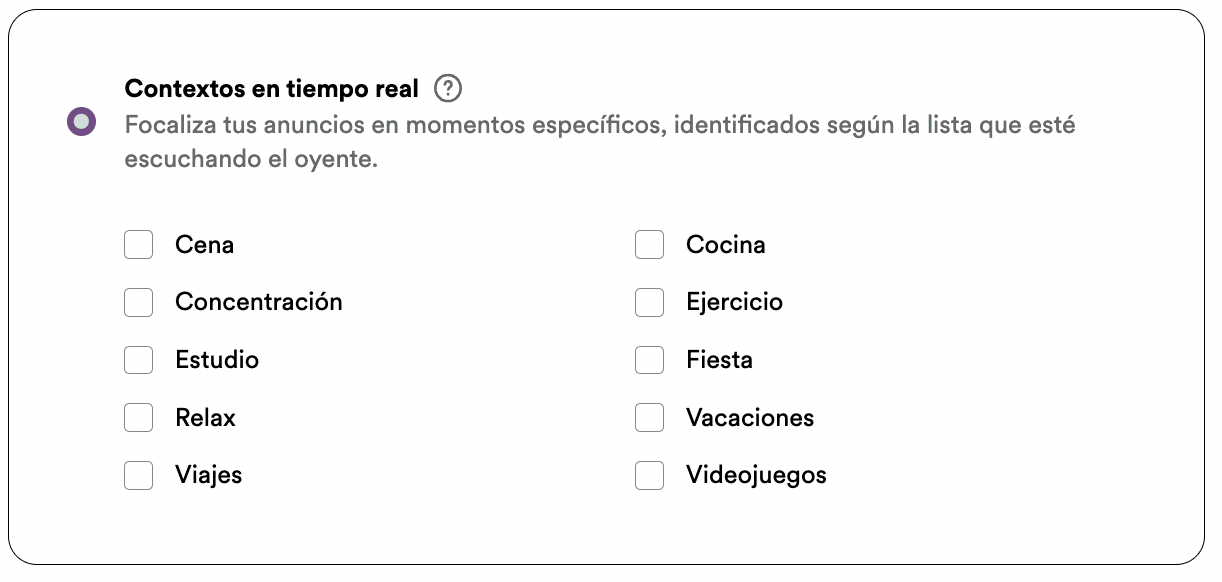
Task: Check the Cena checkbox
Action: (x=138, y=244)
